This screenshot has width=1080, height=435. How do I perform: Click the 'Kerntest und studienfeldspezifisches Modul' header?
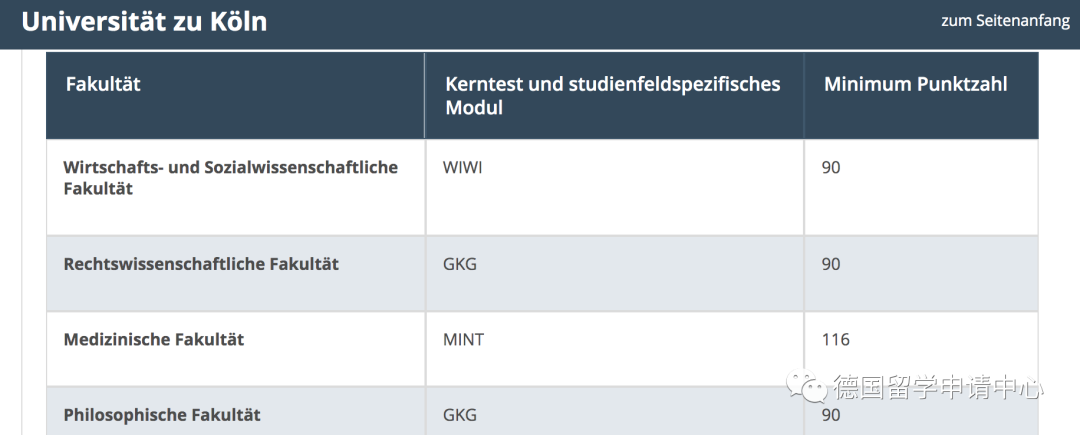[612, 96]
